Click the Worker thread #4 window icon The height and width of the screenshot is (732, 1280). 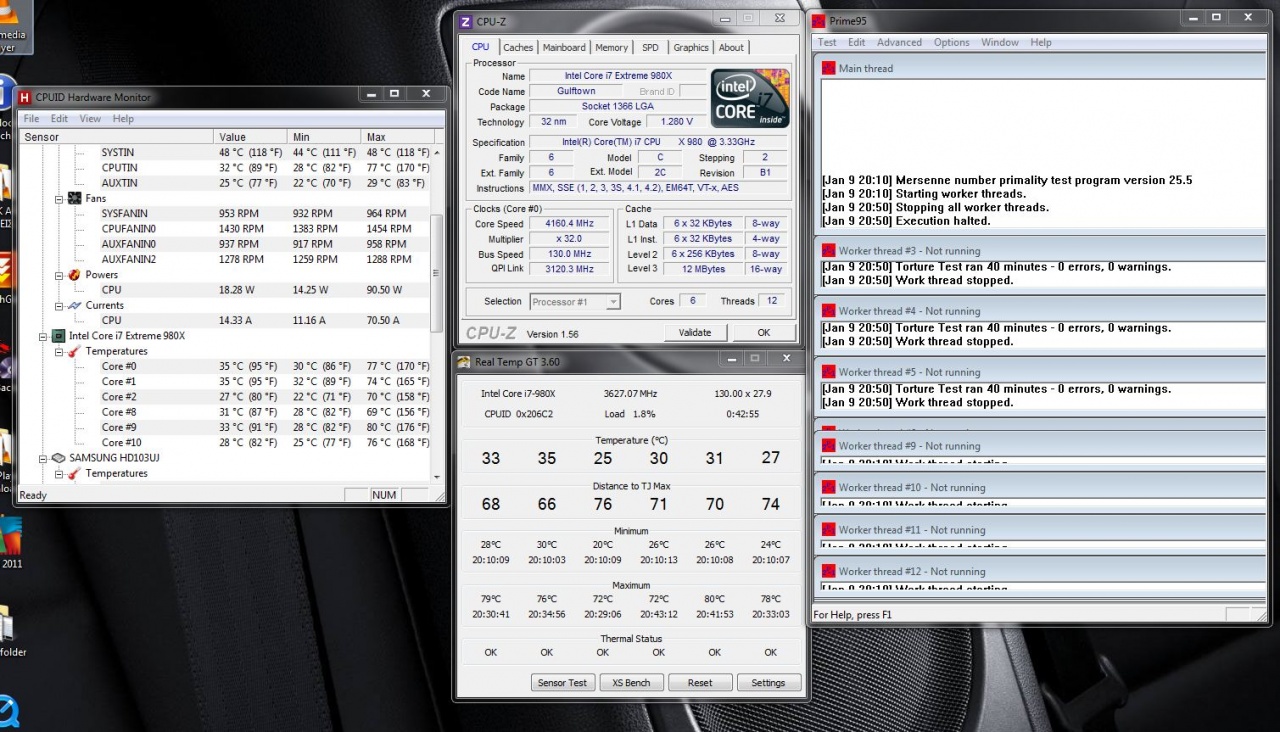click(x=828, y=311)
